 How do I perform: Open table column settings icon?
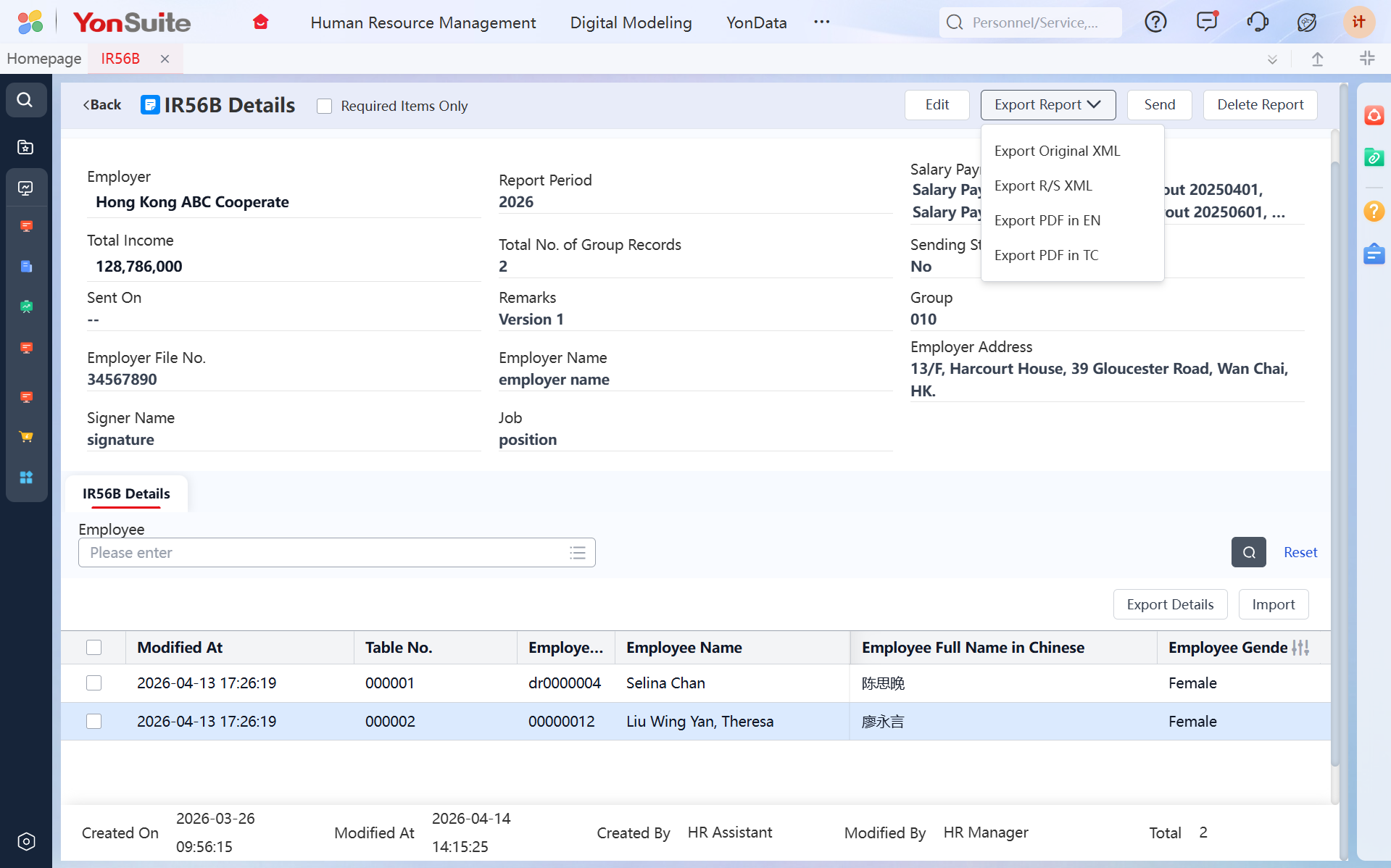click(x=1301, y=648)
